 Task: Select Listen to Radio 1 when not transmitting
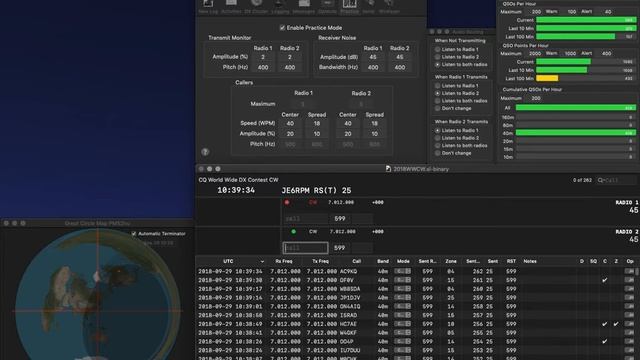coord(438,49)
